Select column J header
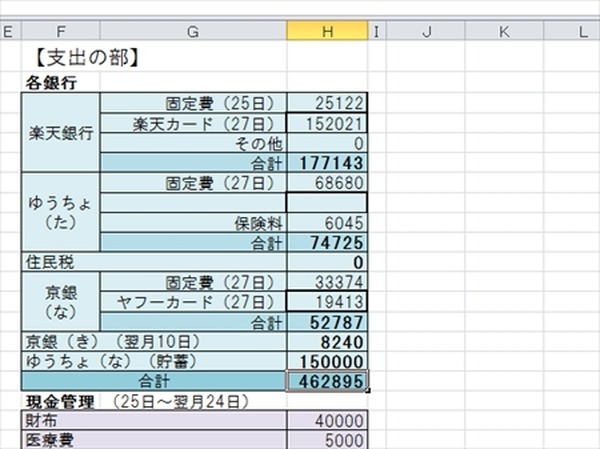 [426, 31]
